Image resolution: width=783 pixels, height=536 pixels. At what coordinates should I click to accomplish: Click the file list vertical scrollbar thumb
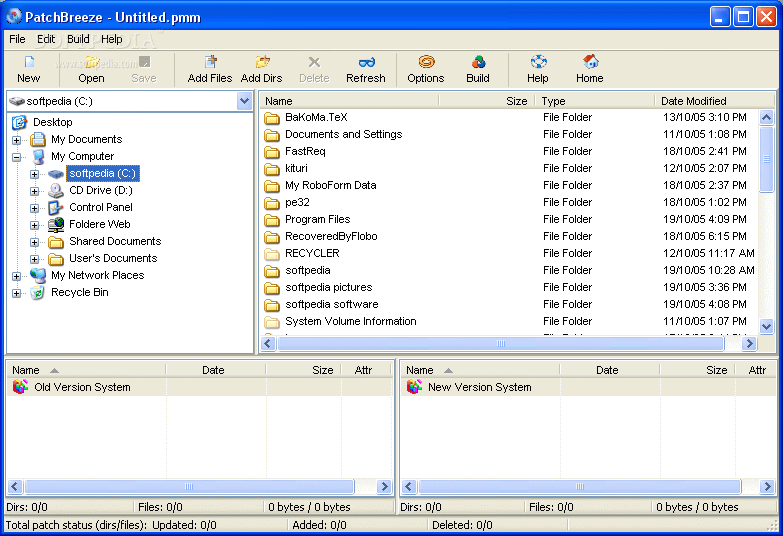[x=767, y=159]
